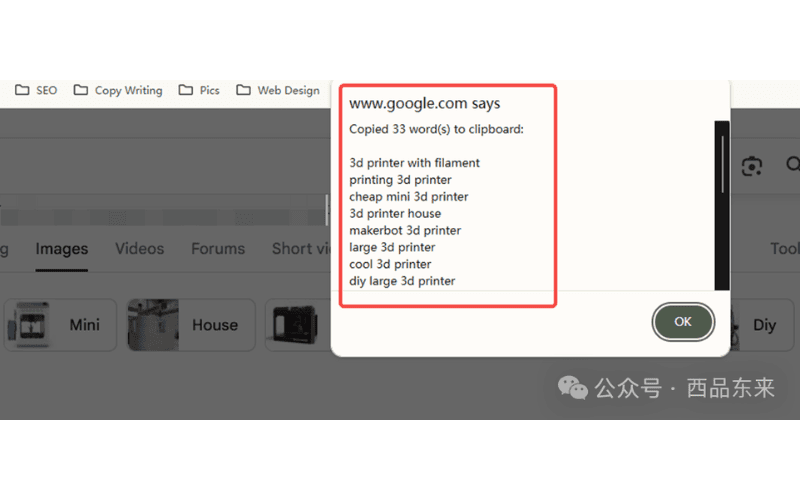Click "diy large 3d printer" line
The image size is (800, 500).
(x=402, y=281)
